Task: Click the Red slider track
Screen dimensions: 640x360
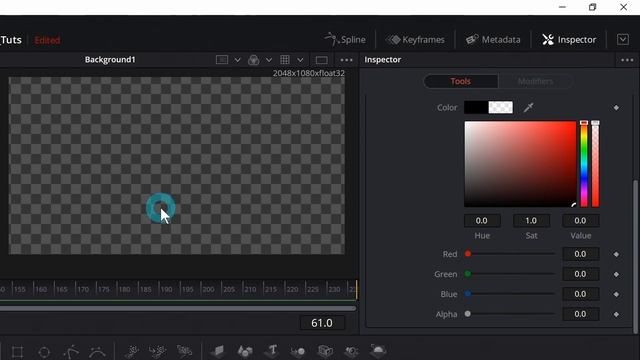Action: click(510, 254)
